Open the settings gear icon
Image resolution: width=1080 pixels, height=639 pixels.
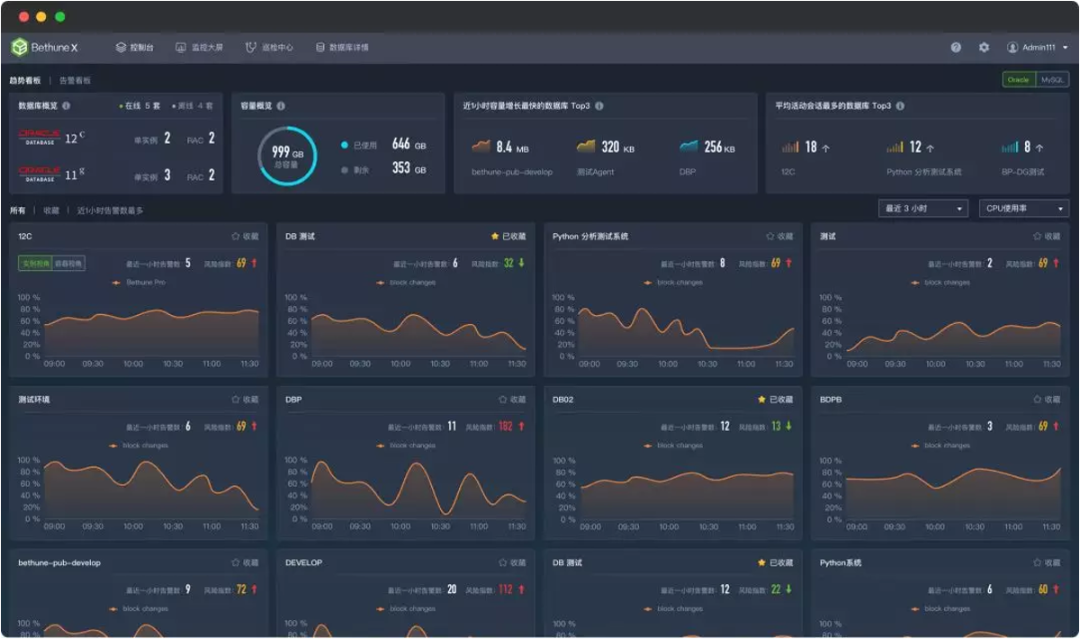click(984, 48)
